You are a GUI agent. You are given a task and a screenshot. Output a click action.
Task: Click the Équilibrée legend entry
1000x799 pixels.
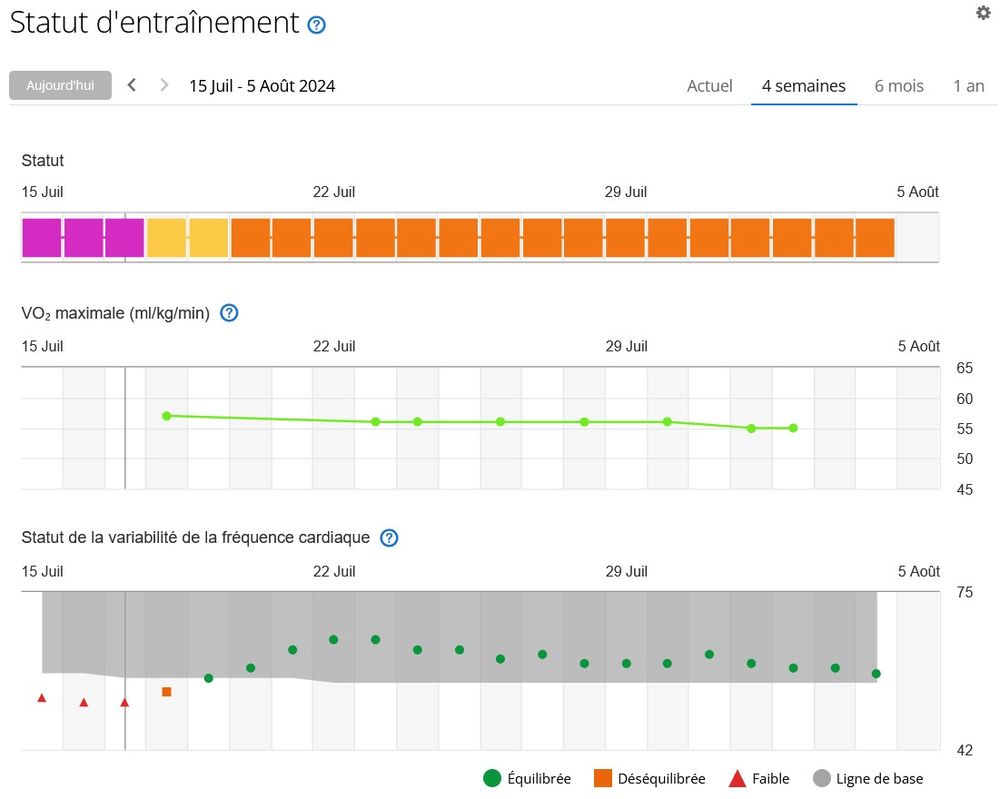pos(527,778)
